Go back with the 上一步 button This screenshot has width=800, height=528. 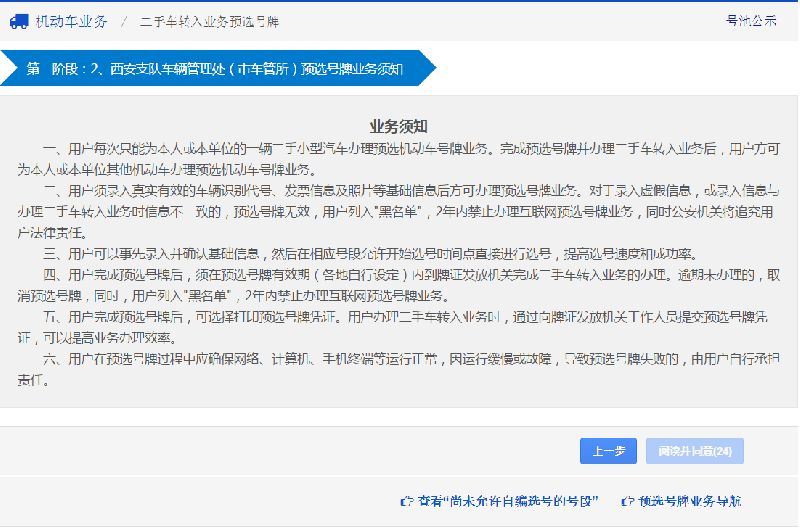[608, 451]
